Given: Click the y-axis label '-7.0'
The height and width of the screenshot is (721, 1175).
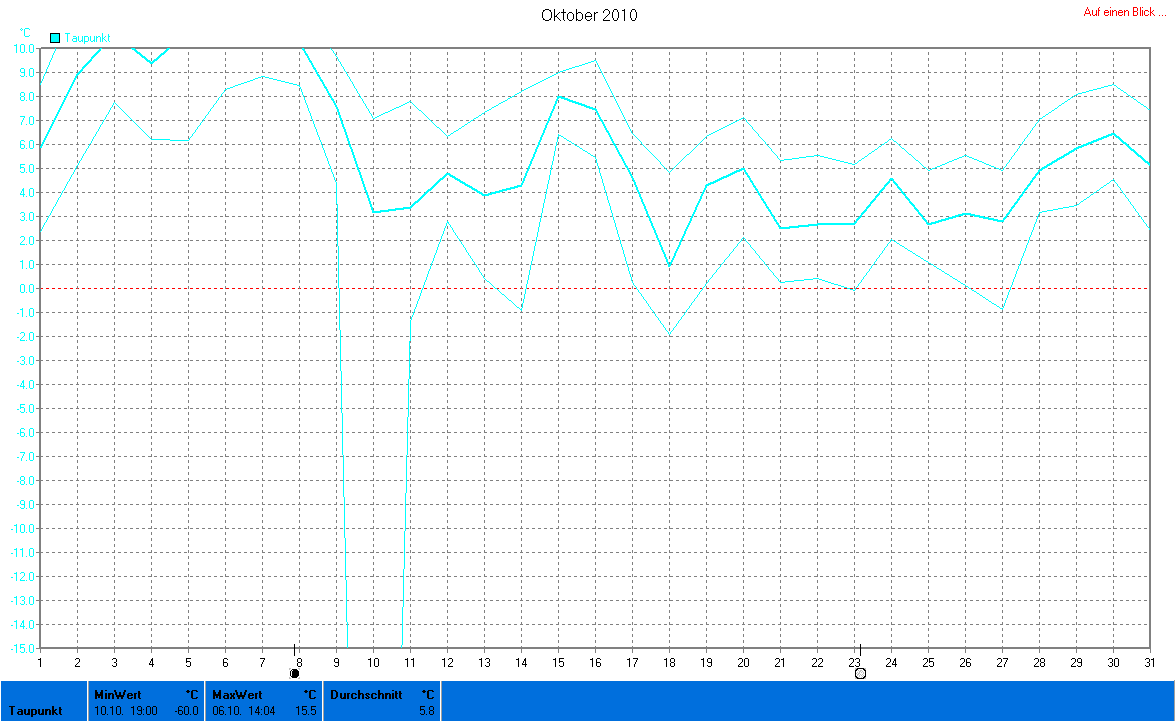Looking at the screenshot, I should point(25,456).
